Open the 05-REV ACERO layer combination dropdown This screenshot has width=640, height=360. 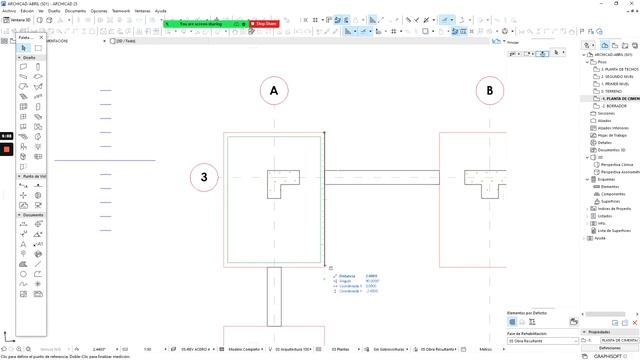pos(198,349)
